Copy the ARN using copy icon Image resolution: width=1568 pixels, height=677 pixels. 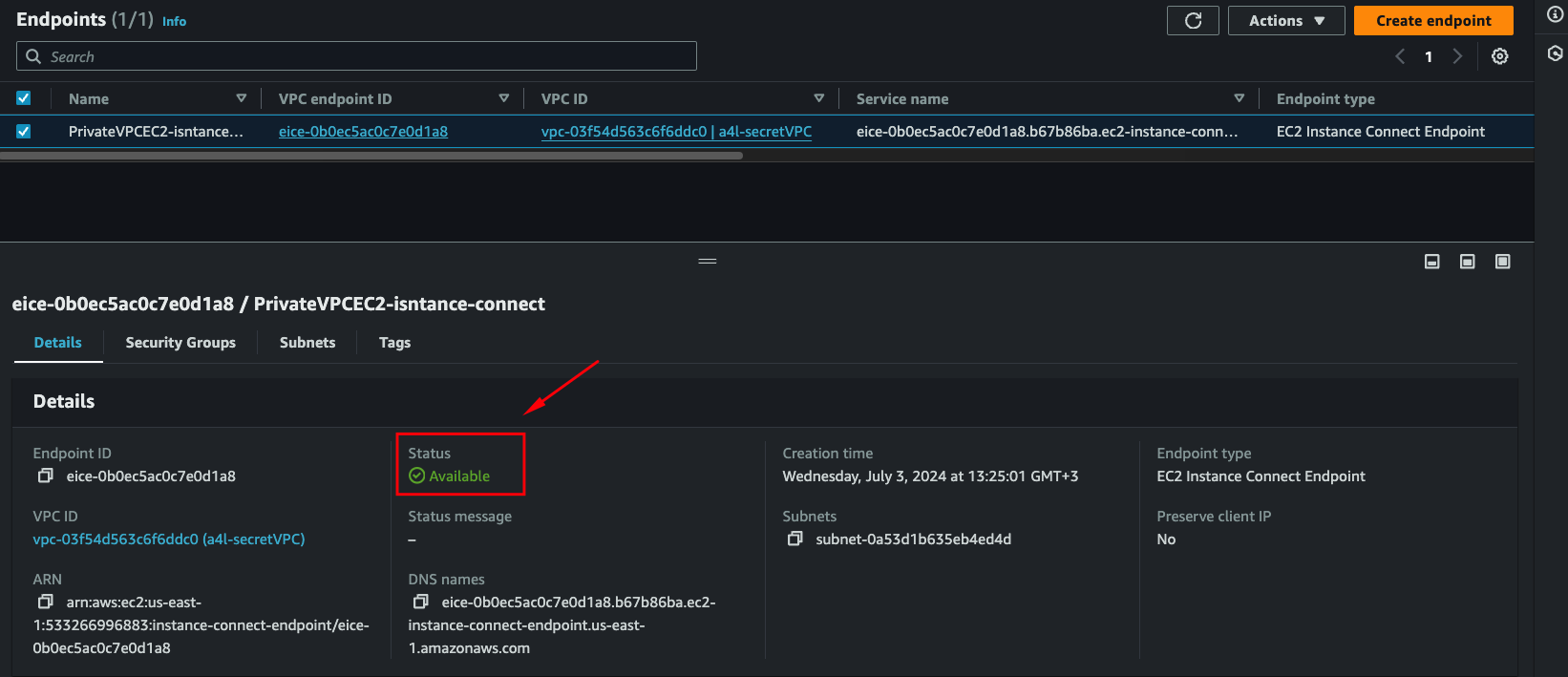tap(45, 602)
